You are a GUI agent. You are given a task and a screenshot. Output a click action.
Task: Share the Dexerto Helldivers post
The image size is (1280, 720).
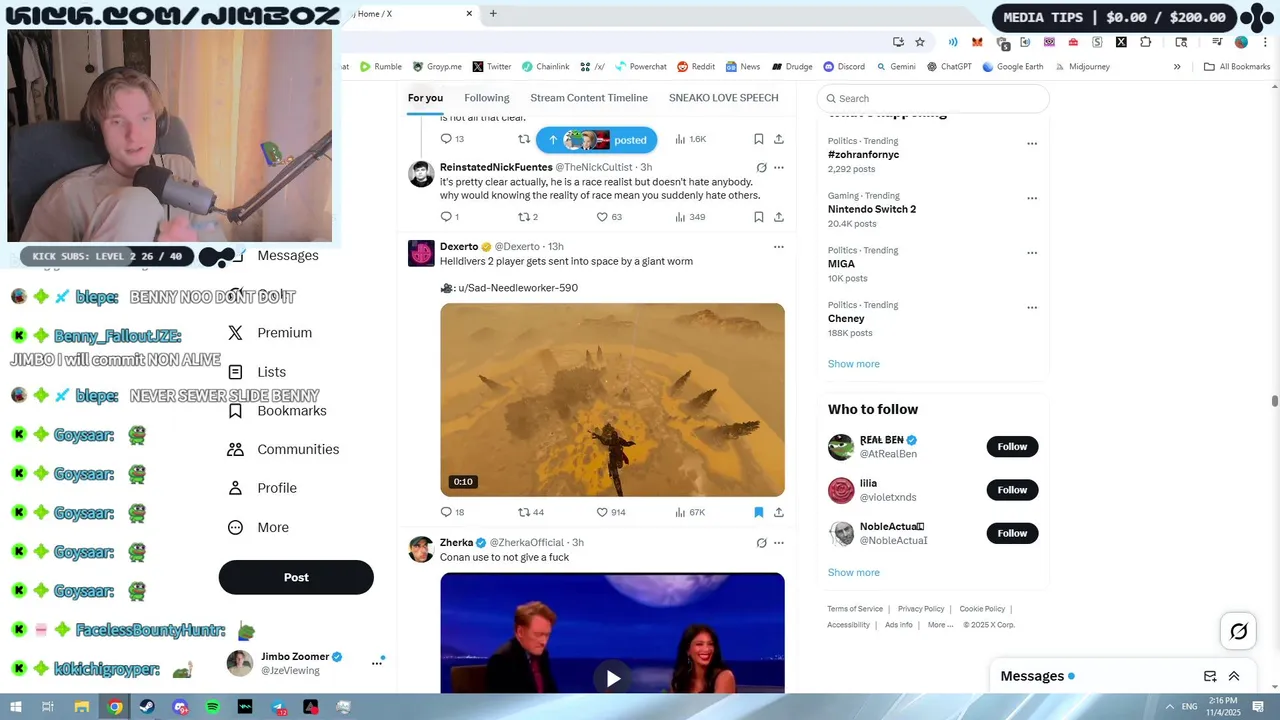(779, 512)
